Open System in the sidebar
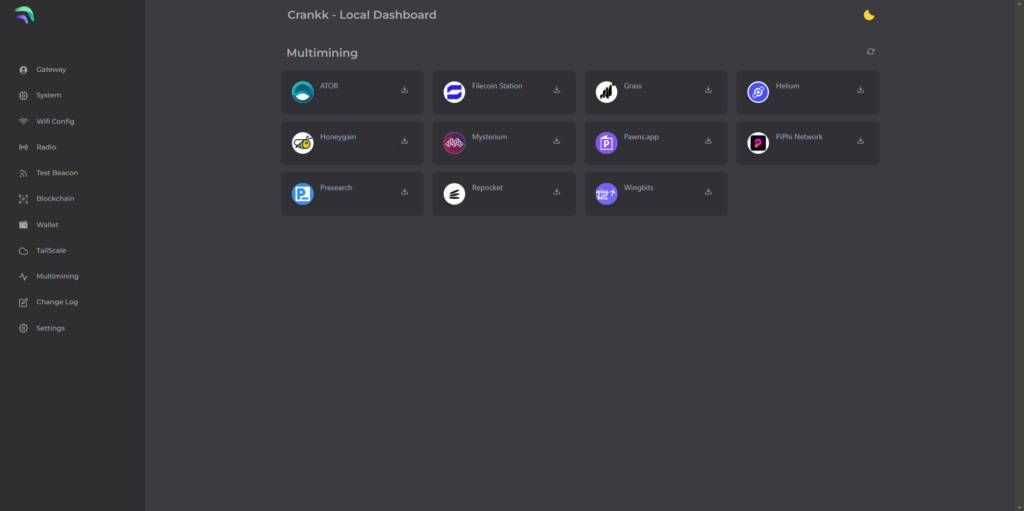The image size is (1024, 511). (49, 95)
